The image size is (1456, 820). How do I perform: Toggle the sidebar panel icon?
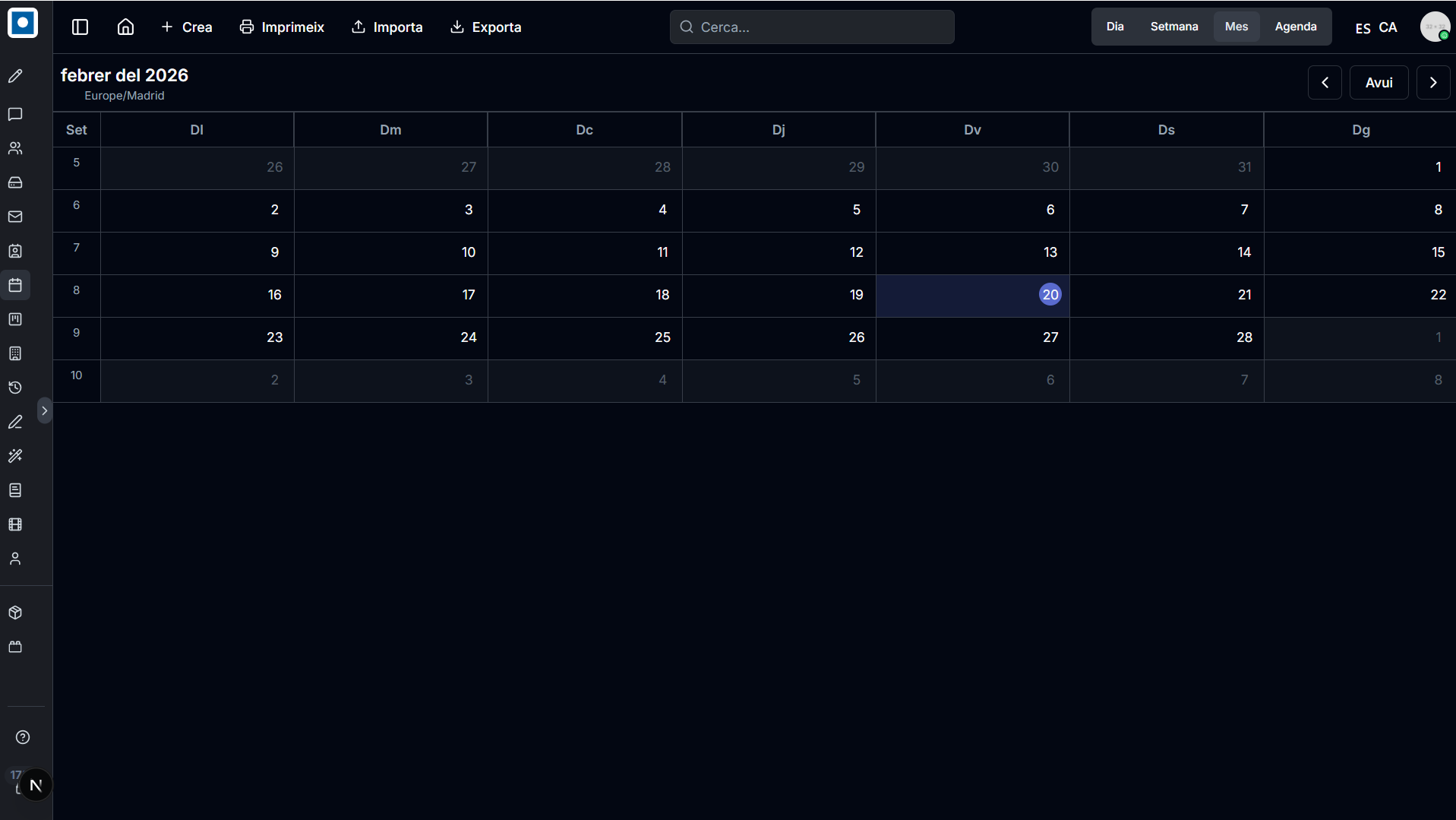tap(80, 27)
